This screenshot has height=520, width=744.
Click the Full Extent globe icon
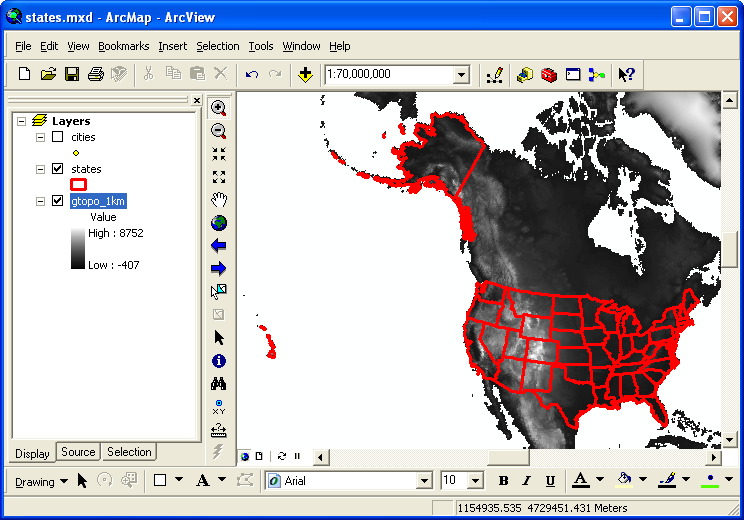click(x=219, y=223)
